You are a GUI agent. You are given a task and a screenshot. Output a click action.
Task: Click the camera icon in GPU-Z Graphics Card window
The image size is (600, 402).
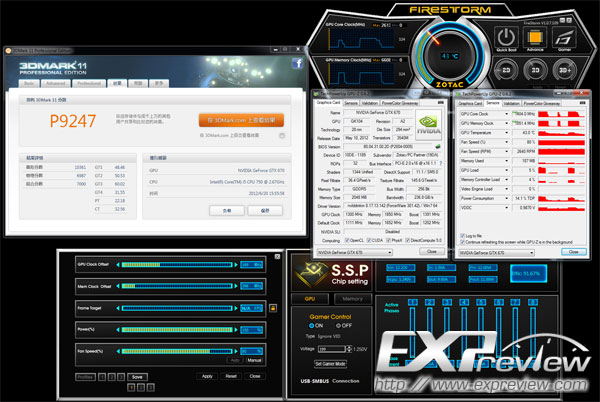(x=441, y=103)
